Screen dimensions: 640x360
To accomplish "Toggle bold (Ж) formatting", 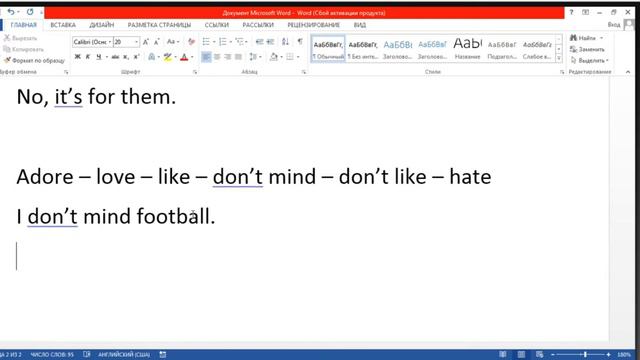I will [77, 57].
